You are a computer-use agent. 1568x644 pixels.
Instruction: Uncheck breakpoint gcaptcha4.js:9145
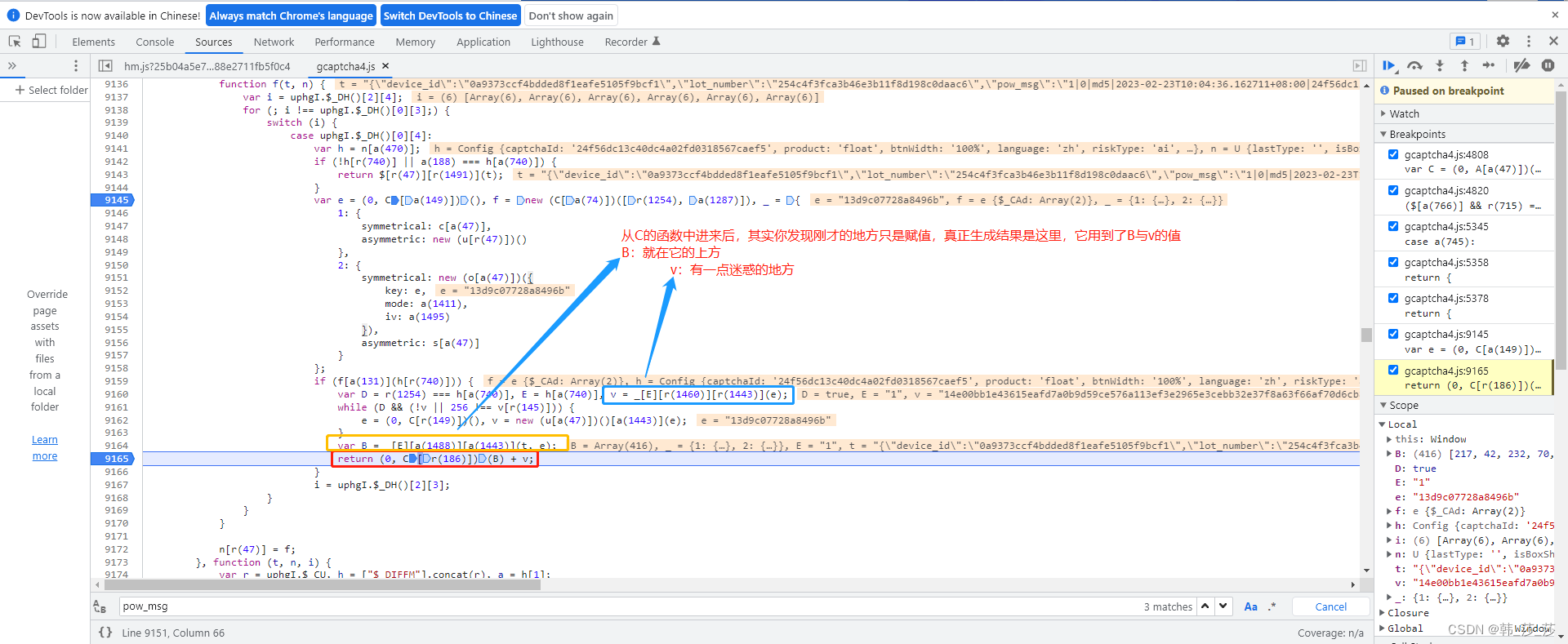point(1393,334)
